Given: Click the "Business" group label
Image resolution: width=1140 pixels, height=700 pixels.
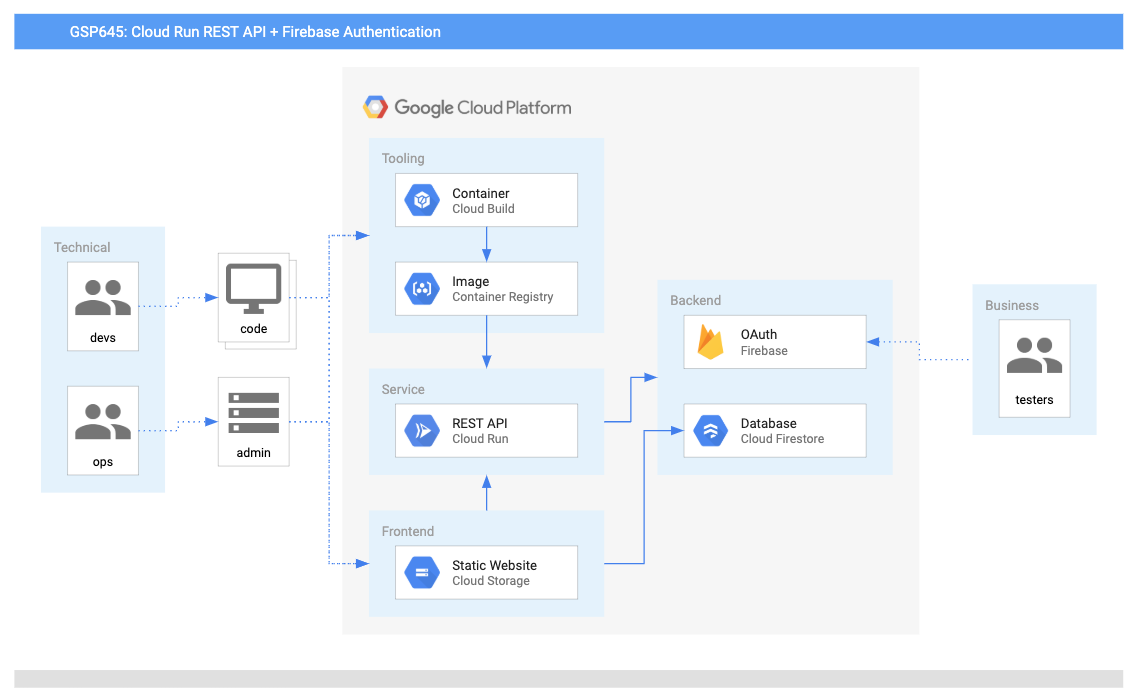Looking at the screenshot, I should click(1012, 305).
